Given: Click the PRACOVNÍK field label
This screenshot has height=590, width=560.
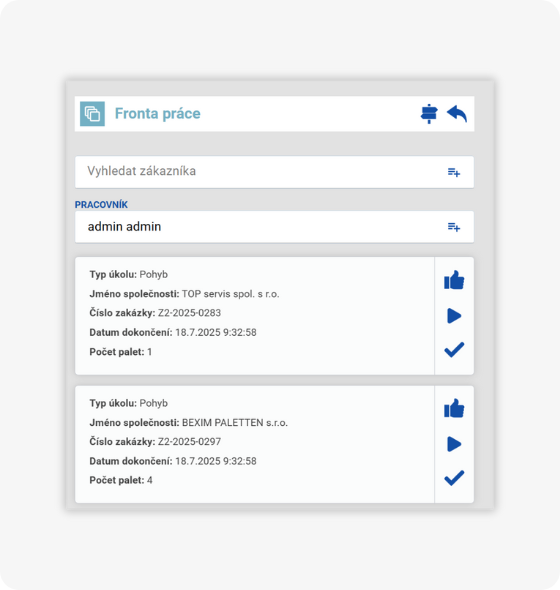Looking at the screenshot, I should click(x=101, y=205).
